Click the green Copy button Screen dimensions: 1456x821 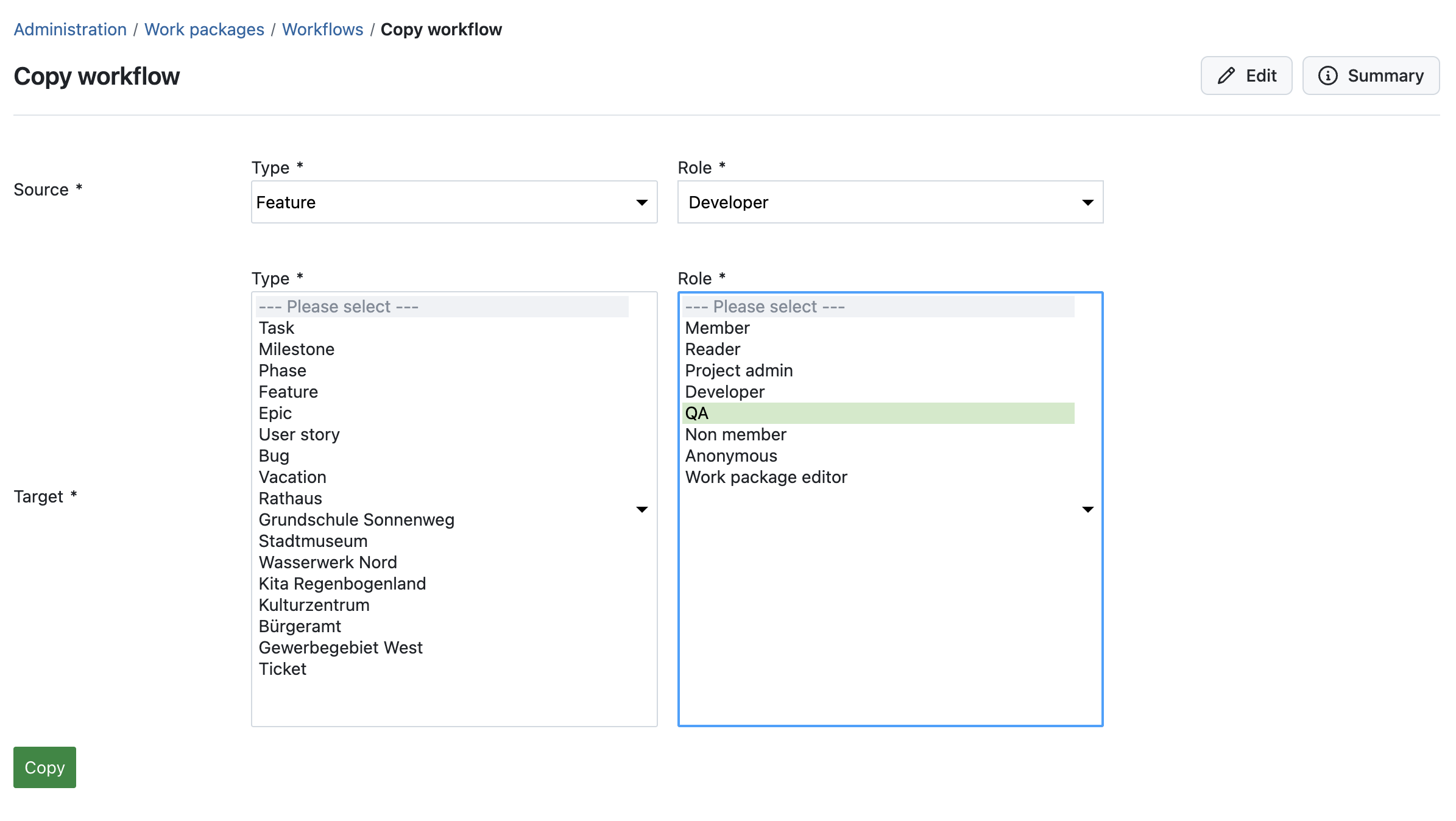[44, 767]
